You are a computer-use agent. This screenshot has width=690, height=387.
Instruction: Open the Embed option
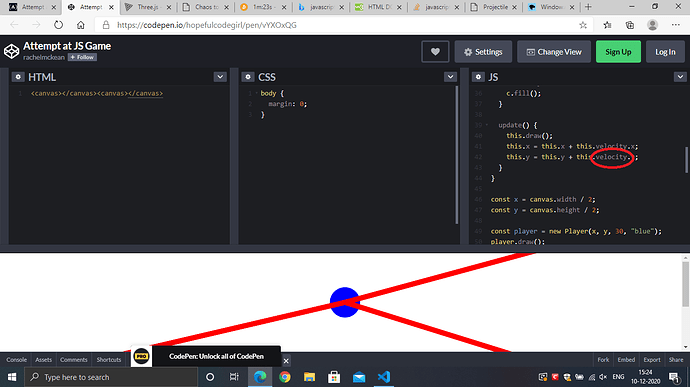(x=626, y=360)
